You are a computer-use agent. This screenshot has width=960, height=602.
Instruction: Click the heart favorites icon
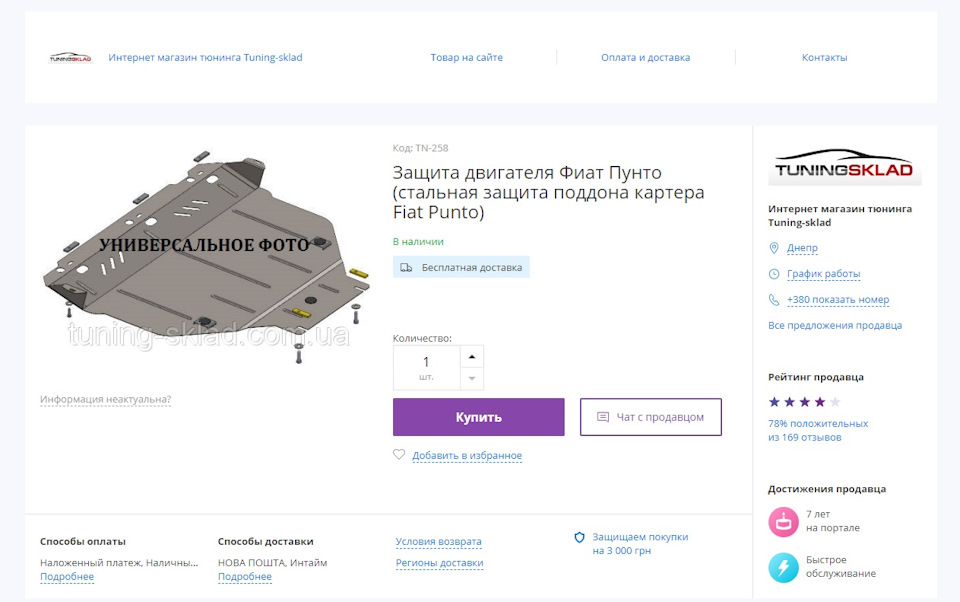point(399,454)
